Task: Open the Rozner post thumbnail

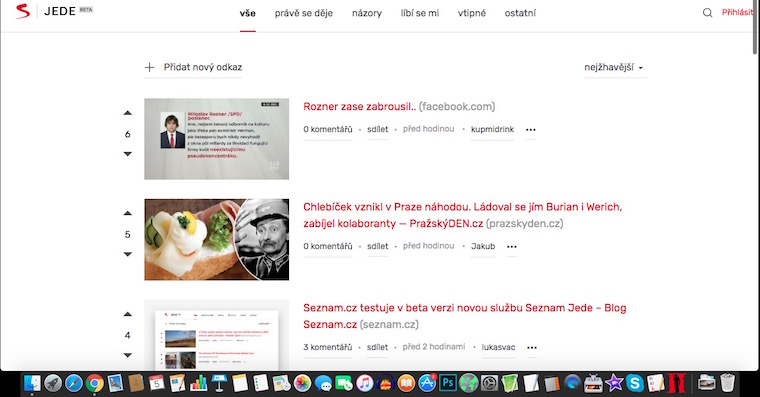Action: (217, 139)
